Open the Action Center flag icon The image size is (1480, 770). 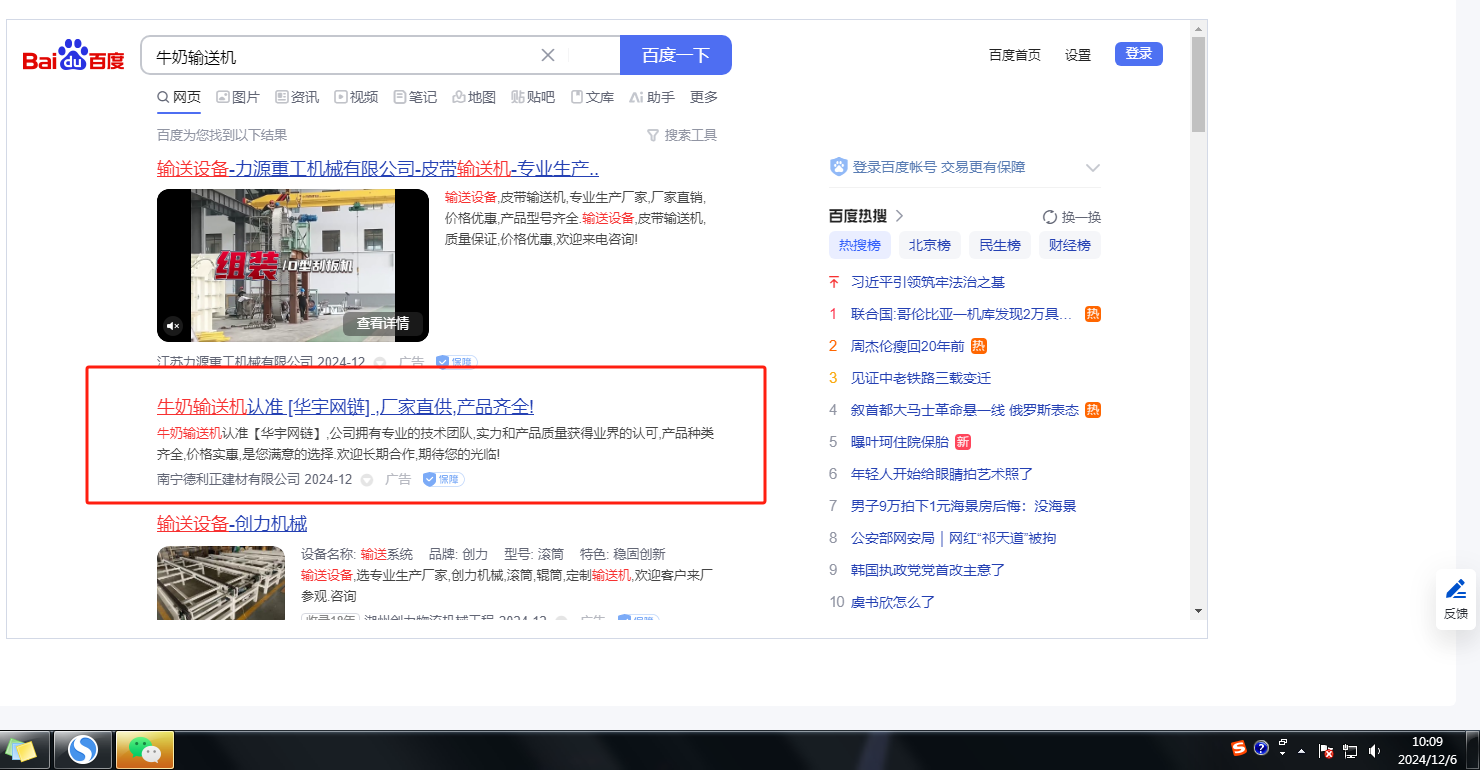(1327, 751)
